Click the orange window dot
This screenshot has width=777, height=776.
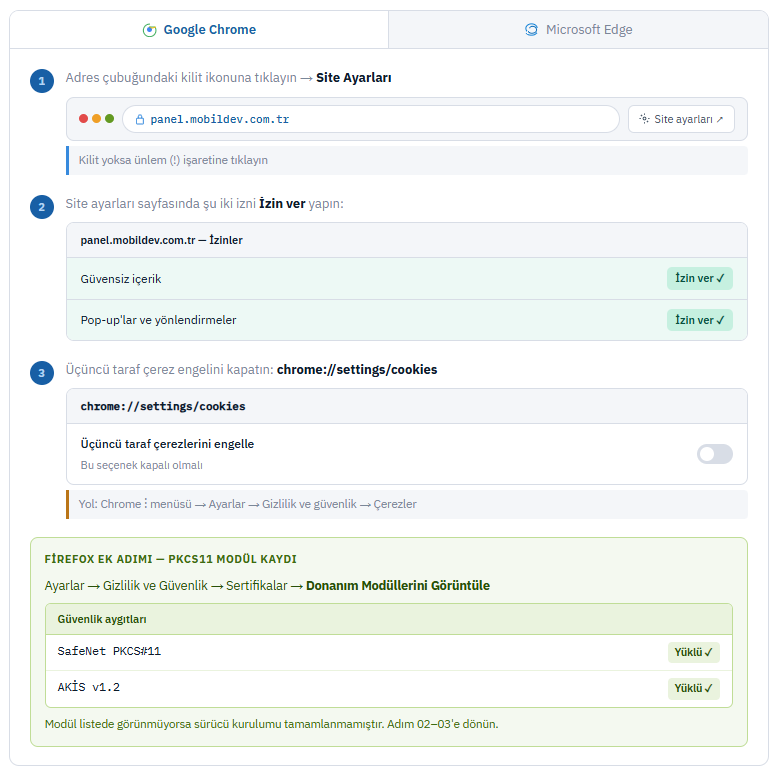[x=97, y=118]
